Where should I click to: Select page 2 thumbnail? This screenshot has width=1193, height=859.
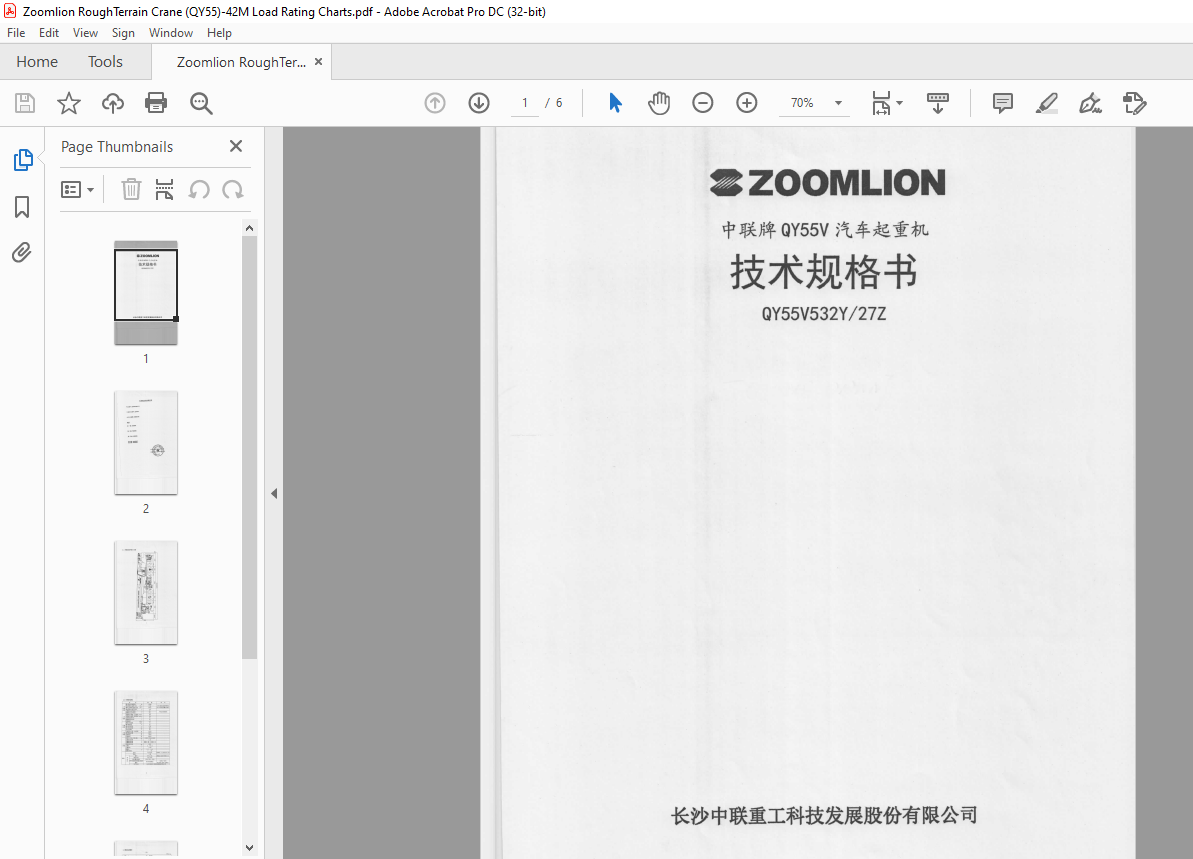(x=146, y=443)
